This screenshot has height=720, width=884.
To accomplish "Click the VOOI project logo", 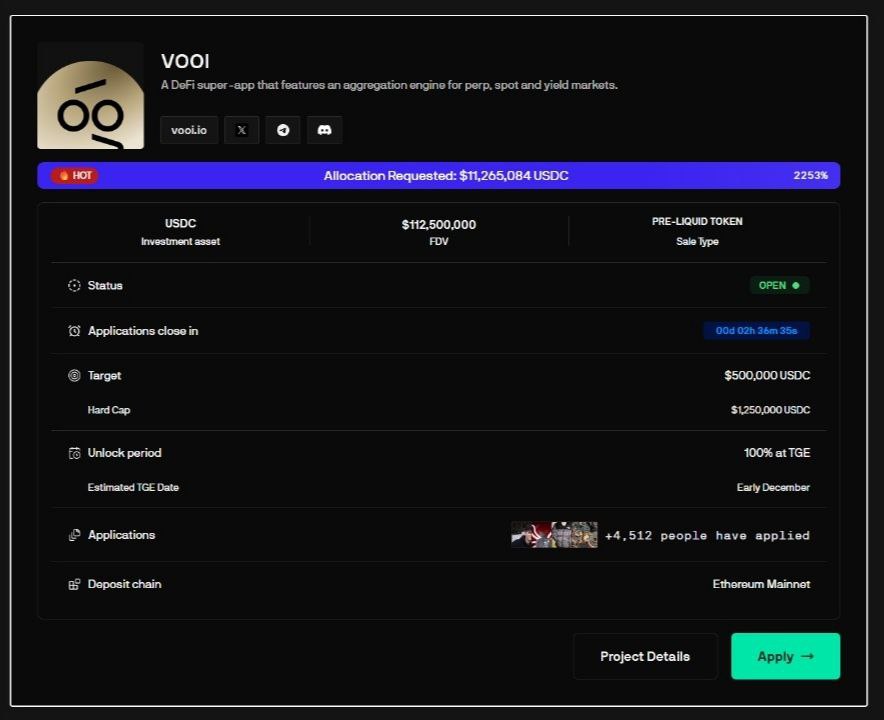I will coord(91,96).
